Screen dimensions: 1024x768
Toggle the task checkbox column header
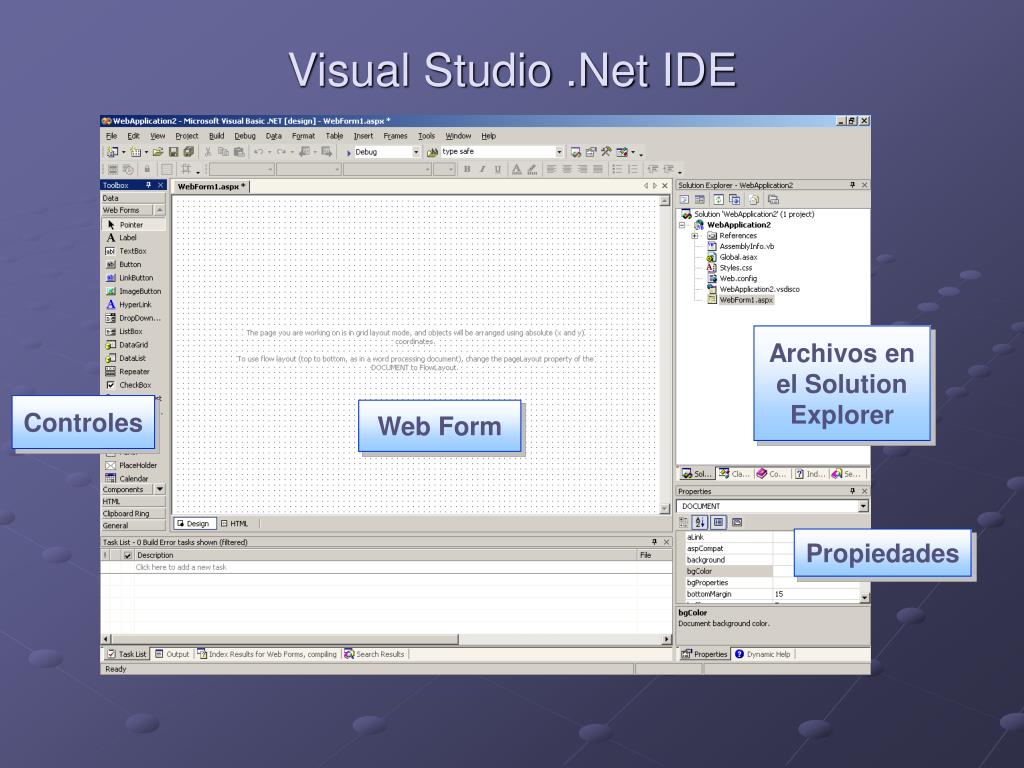coord(127,555)
